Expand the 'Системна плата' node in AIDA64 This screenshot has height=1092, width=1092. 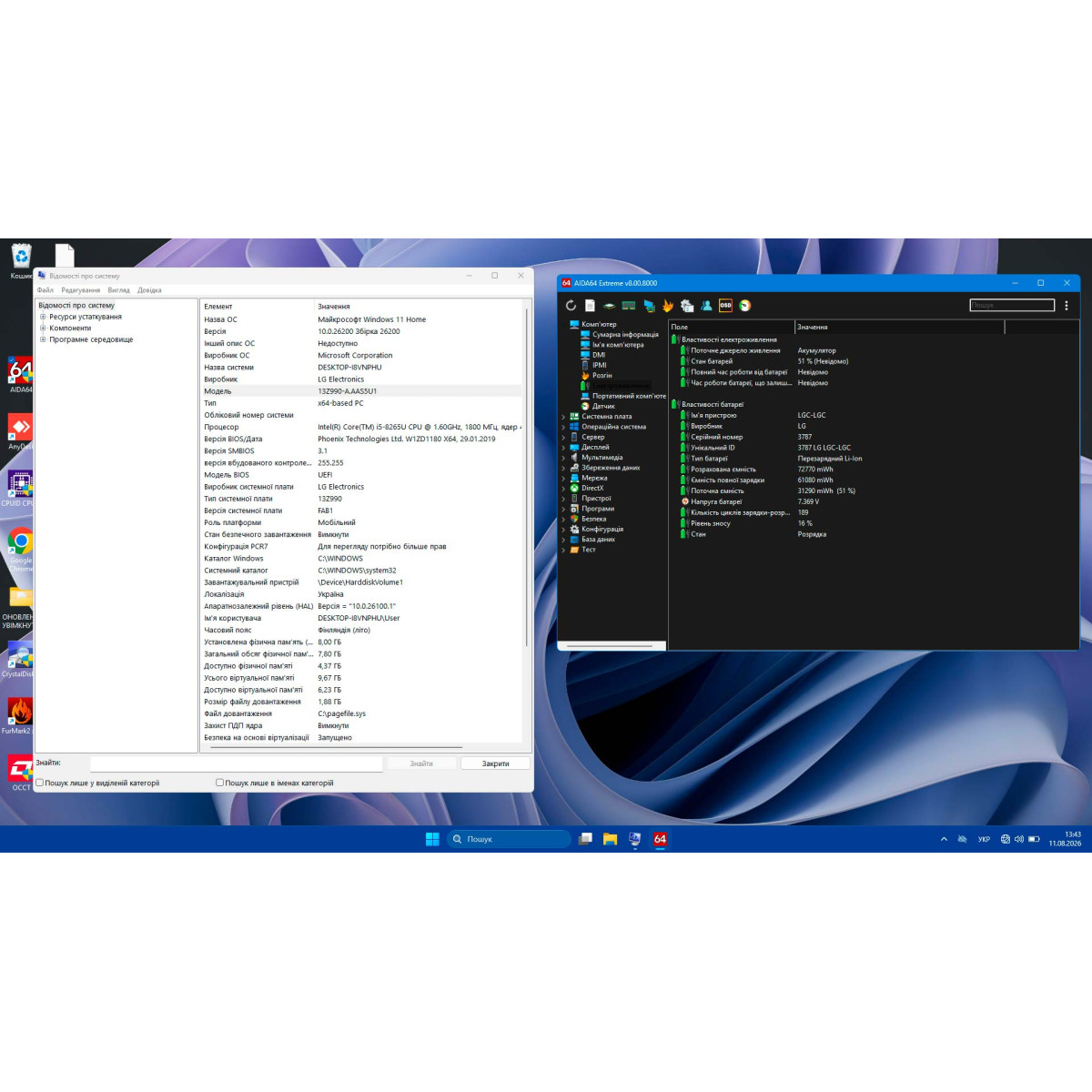click(x=563, y=417)
